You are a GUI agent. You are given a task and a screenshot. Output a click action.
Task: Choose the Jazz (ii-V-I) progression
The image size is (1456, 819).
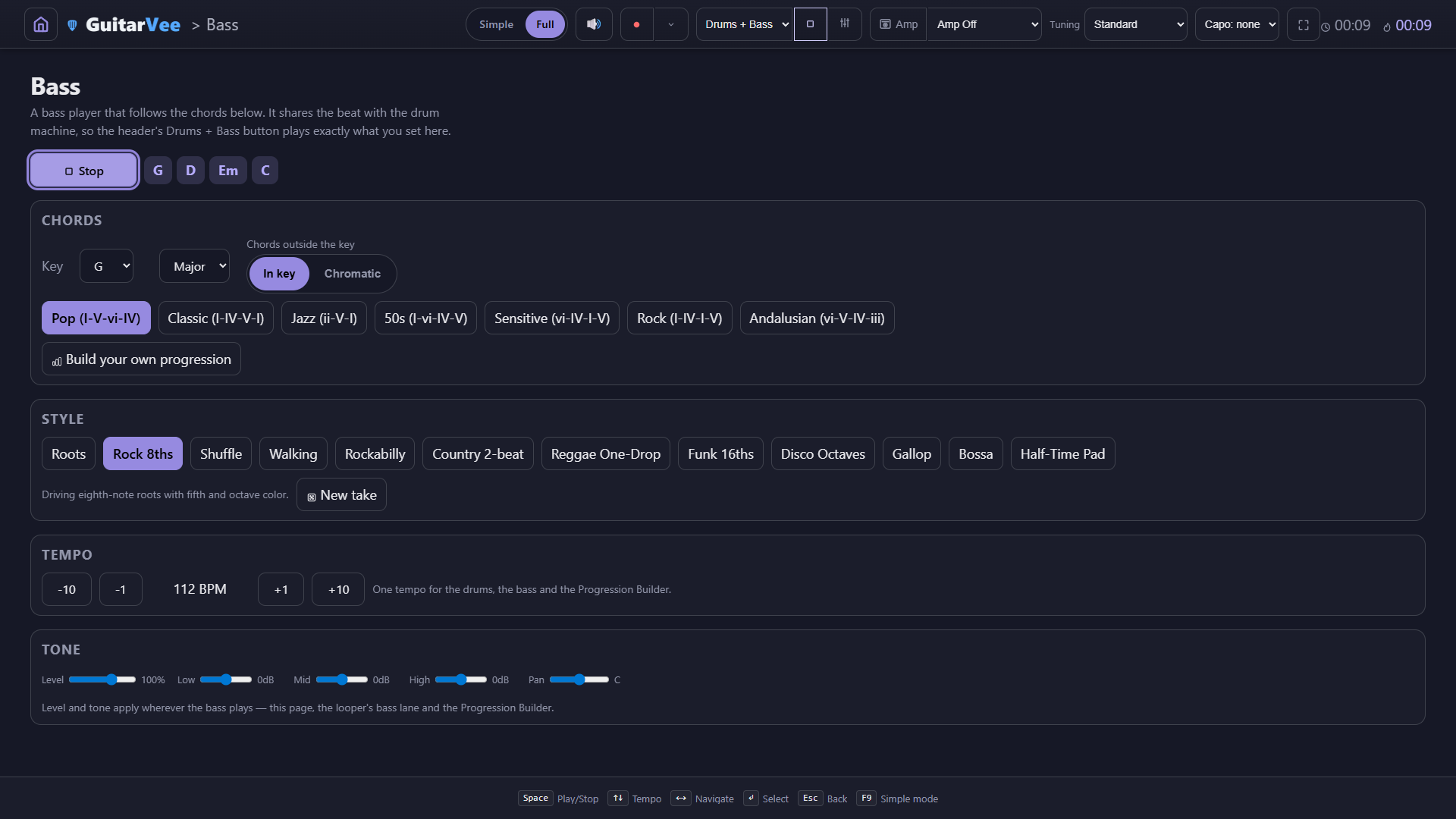pyautogui.click(x=324, y=318)
